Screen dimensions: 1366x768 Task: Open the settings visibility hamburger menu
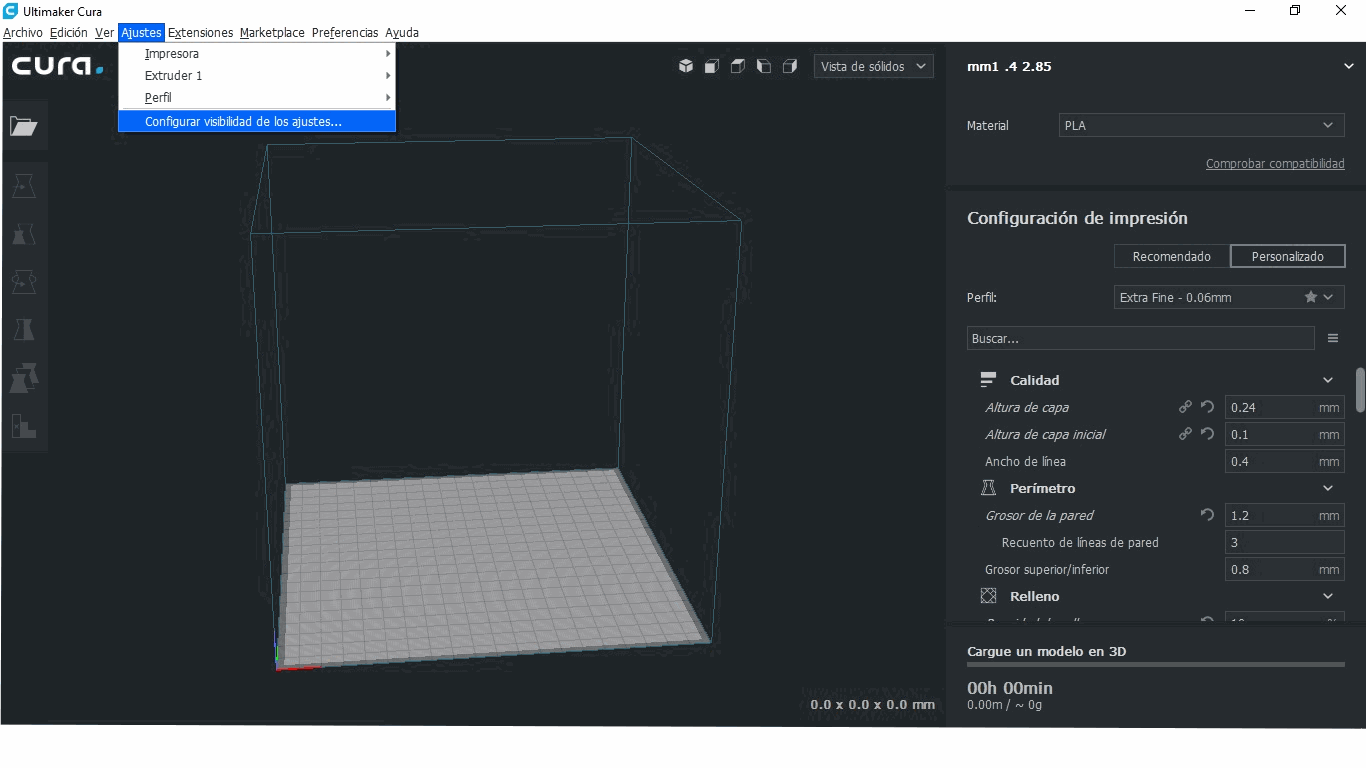tap(1333, 338)
